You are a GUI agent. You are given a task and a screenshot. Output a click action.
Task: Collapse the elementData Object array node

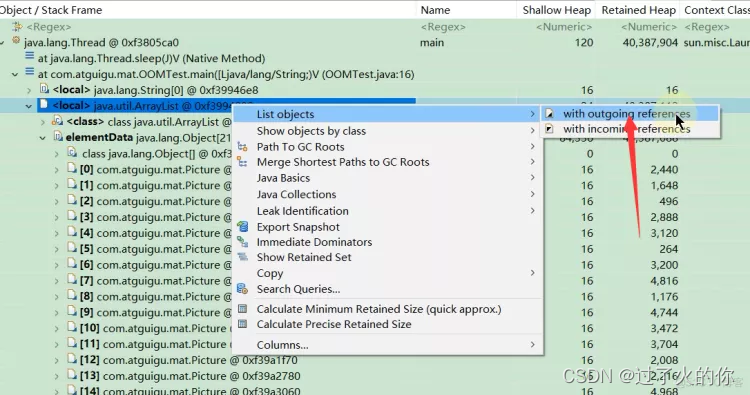point(43,138)
